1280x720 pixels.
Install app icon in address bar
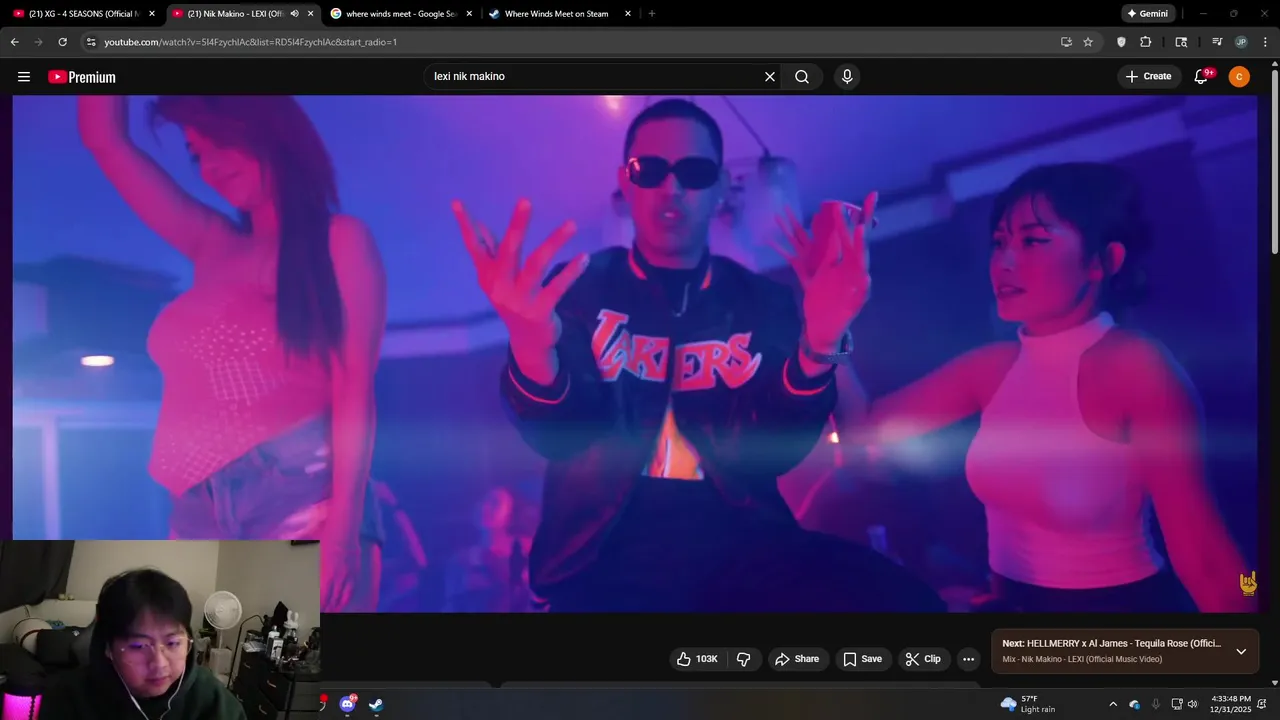1066,42
